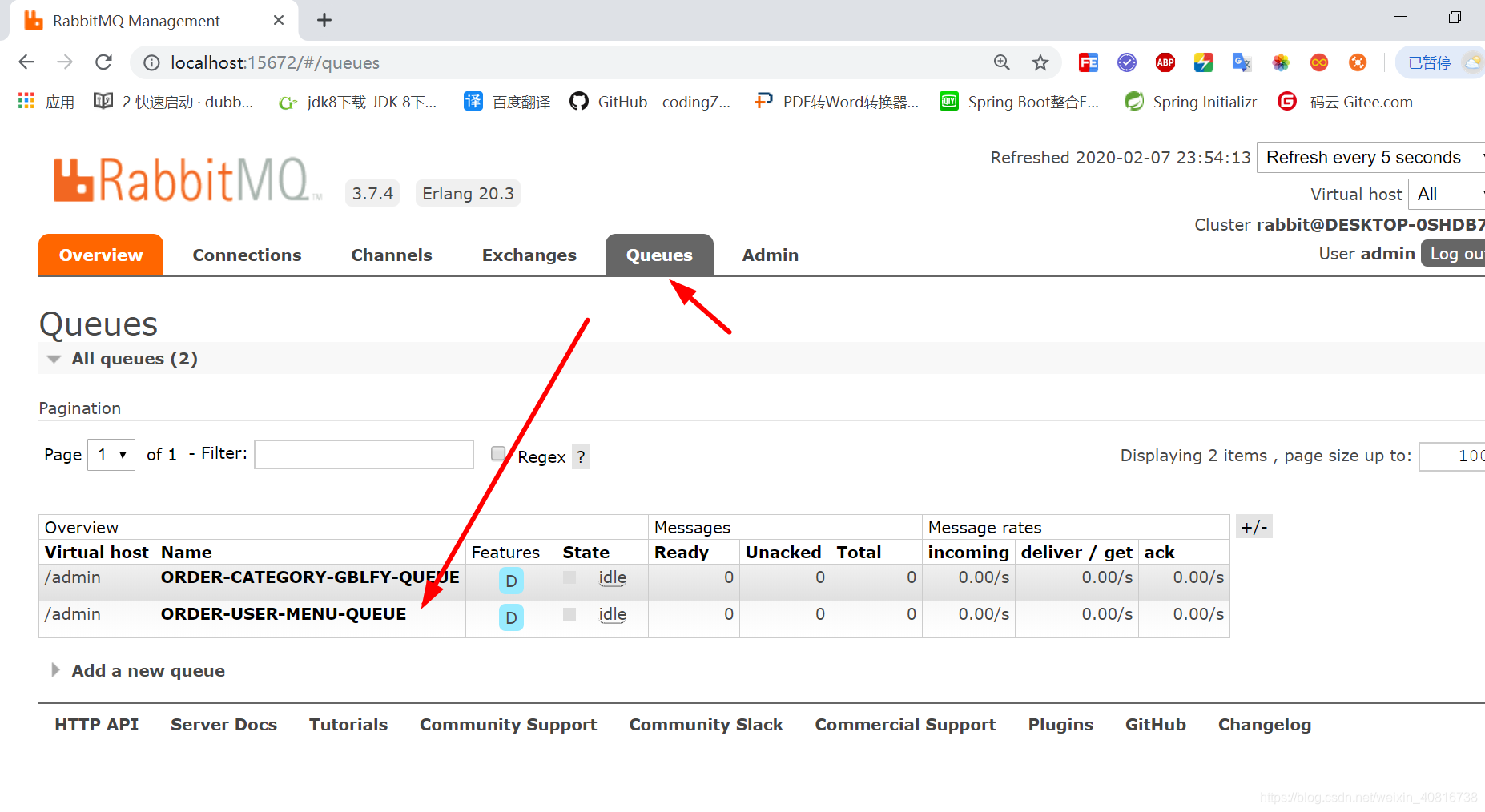
Task: Open the Baidu Translate bookmark
Action: click(x=508, y=102)
